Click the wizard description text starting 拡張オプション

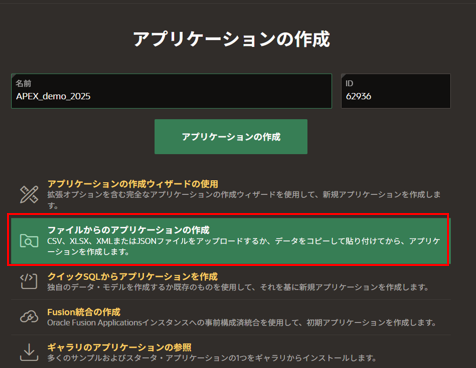click(x=244, y=200)
